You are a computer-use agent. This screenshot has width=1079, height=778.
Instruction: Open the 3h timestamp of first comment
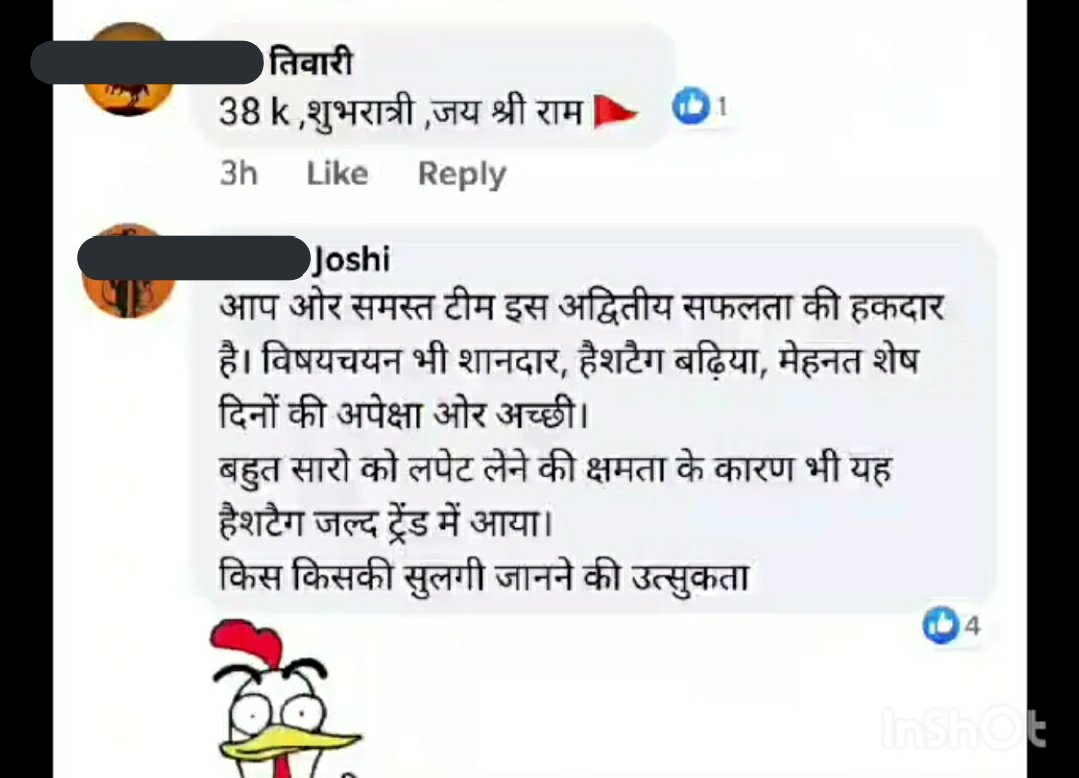point(238,173)
